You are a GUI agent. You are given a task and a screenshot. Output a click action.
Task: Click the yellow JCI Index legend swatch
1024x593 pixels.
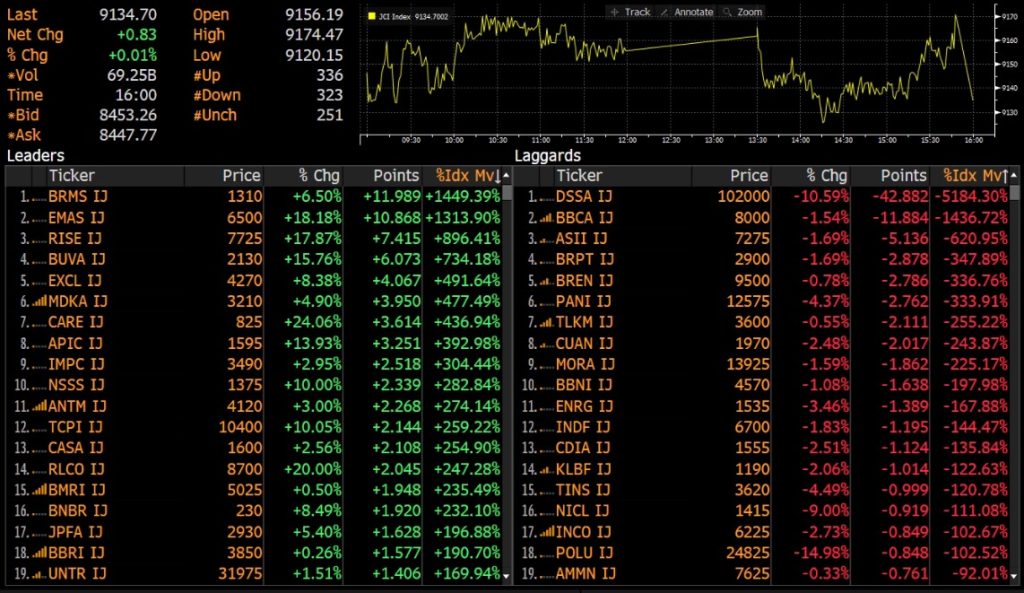371,17
